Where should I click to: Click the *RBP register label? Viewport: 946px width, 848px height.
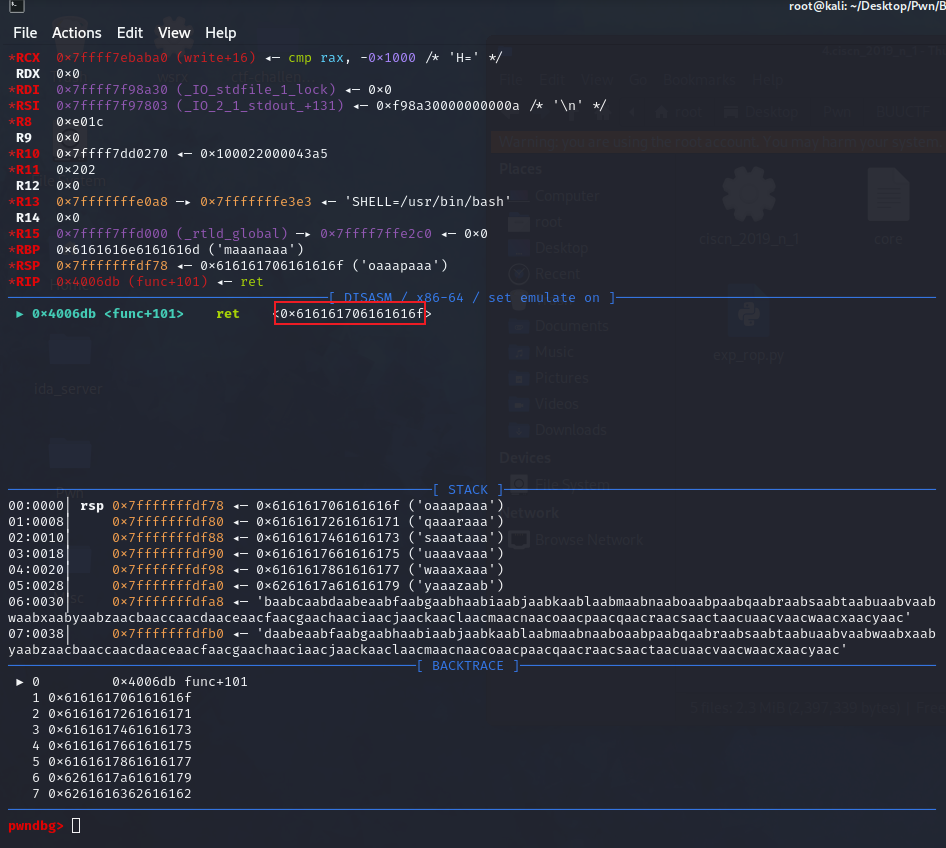24,250
